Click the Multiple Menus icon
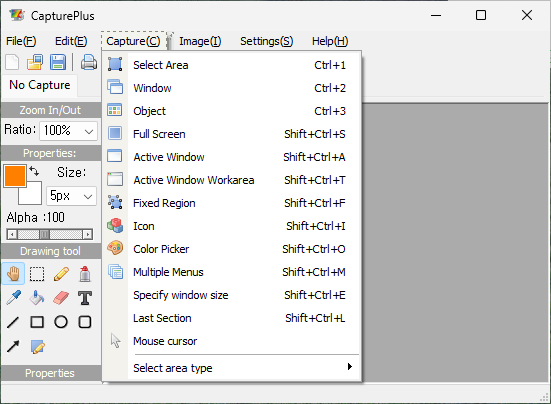The width and height of the screenshot is (551, 404). click(x=115, y=272)
